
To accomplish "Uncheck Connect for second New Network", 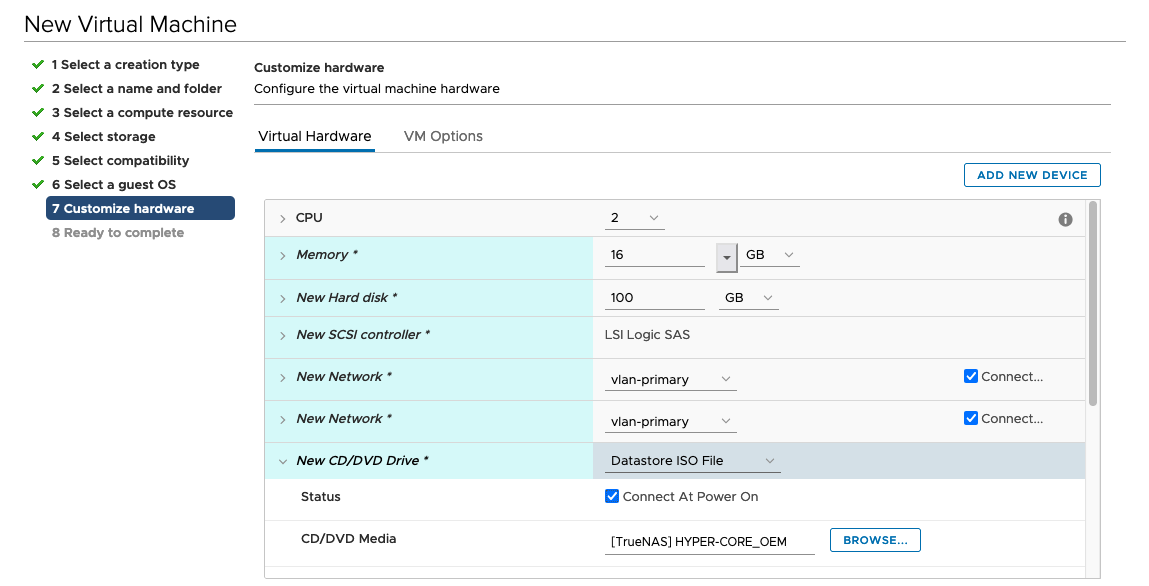I will point(970,419).
